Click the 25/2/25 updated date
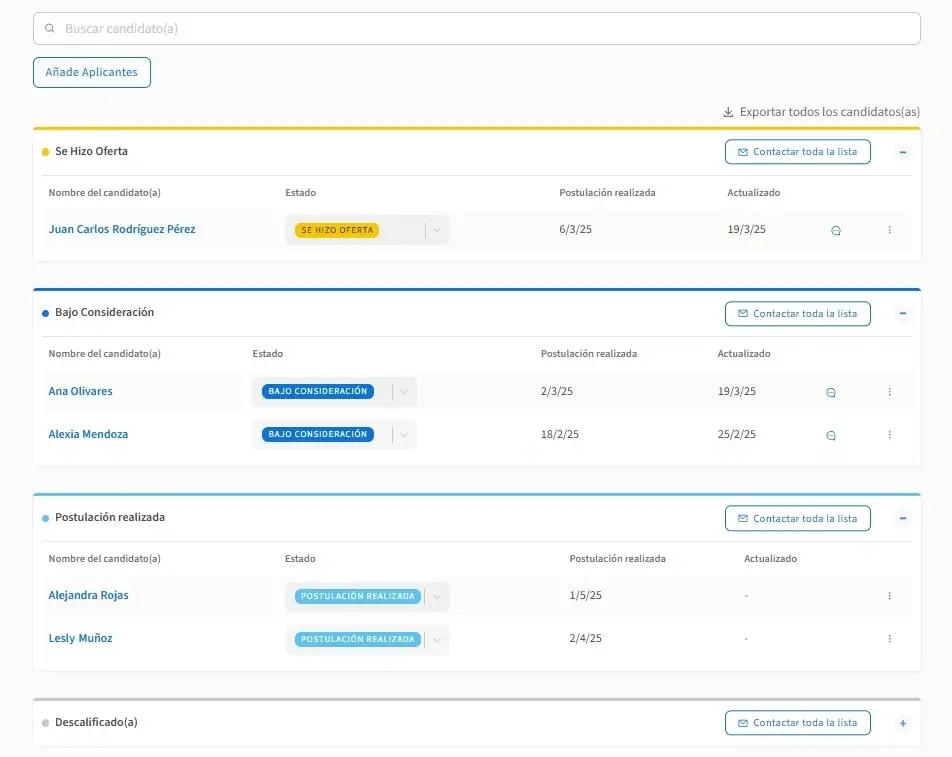The height and width of the screenshot is (757, 952). click(x=736, y=435)
